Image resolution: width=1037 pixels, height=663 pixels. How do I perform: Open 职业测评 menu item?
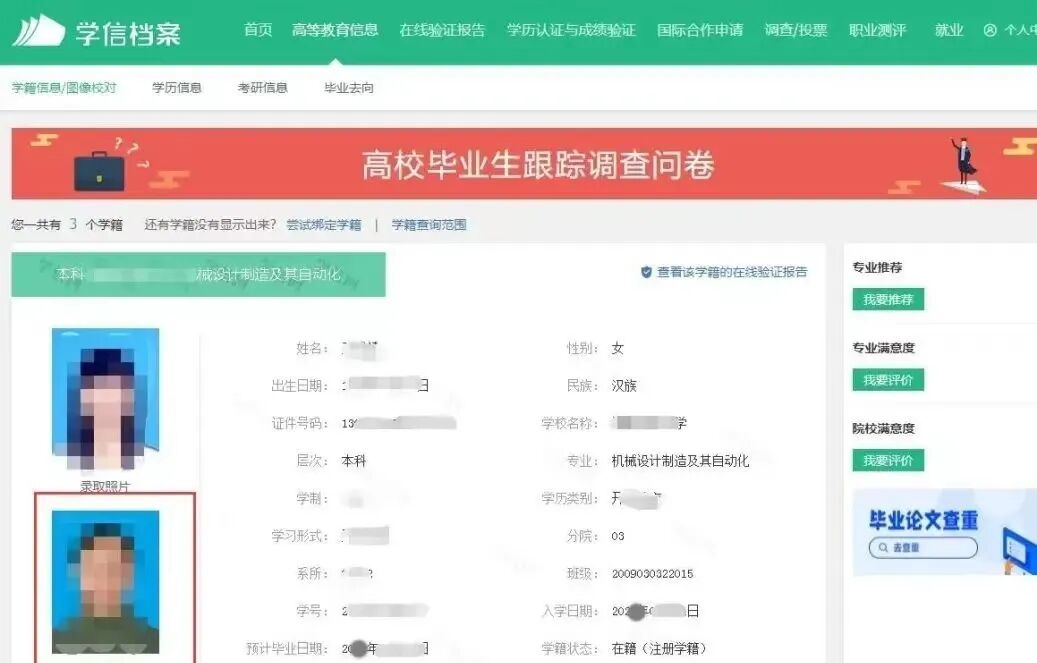878,30
